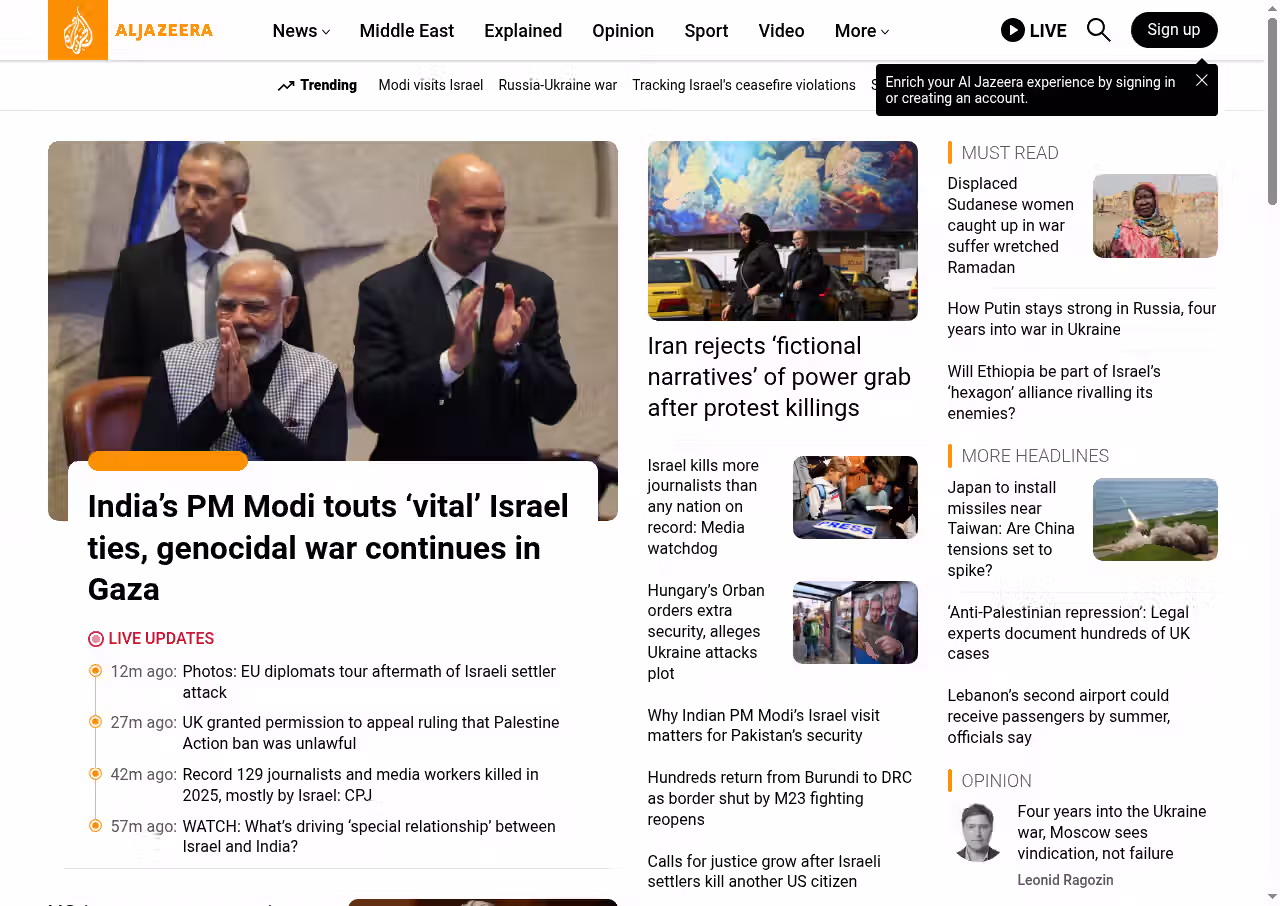This screenshot has width=1280, height=906.
Task: Click the page vertical scrollbar
Action: [1272, 453]
